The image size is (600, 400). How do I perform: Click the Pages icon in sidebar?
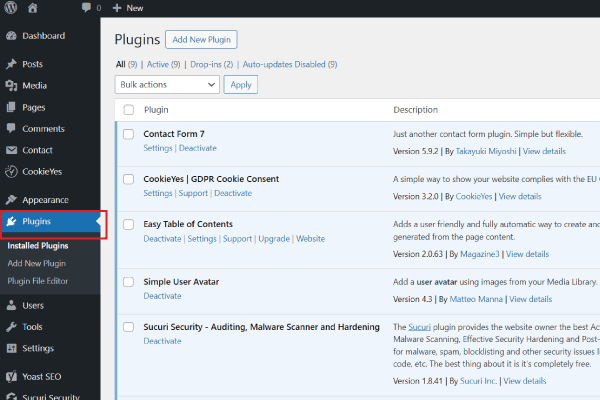11,107
